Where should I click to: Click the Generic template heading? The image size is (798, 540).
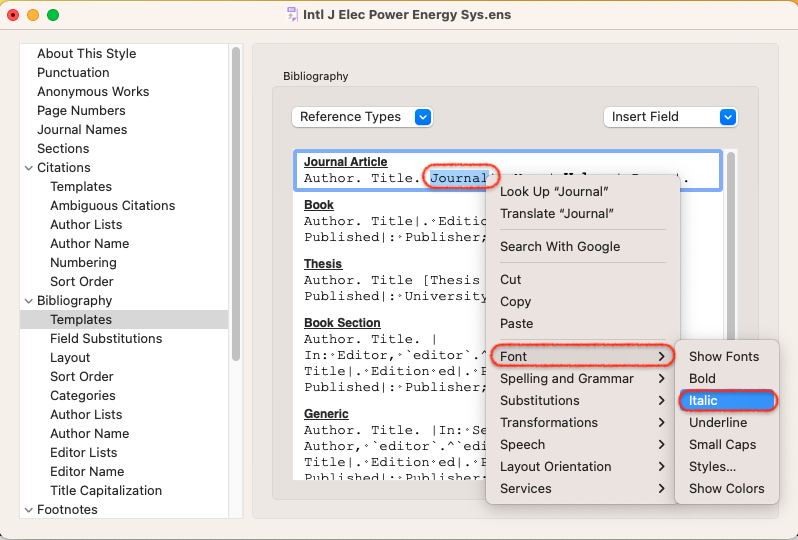[x=326, y=414]
